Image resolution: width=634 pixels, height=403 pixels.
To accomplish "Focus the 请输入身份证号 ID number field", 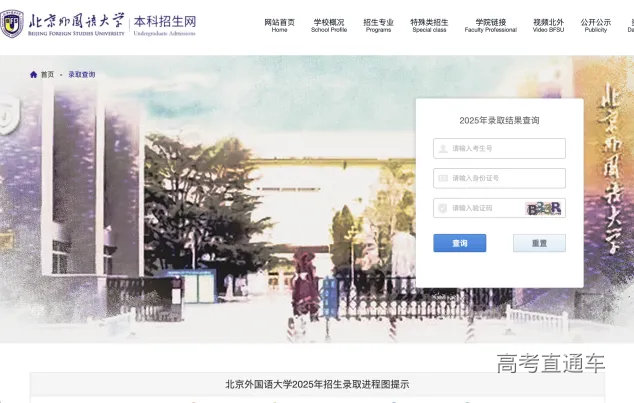I will pyautogui.click(x=499, y=178).
